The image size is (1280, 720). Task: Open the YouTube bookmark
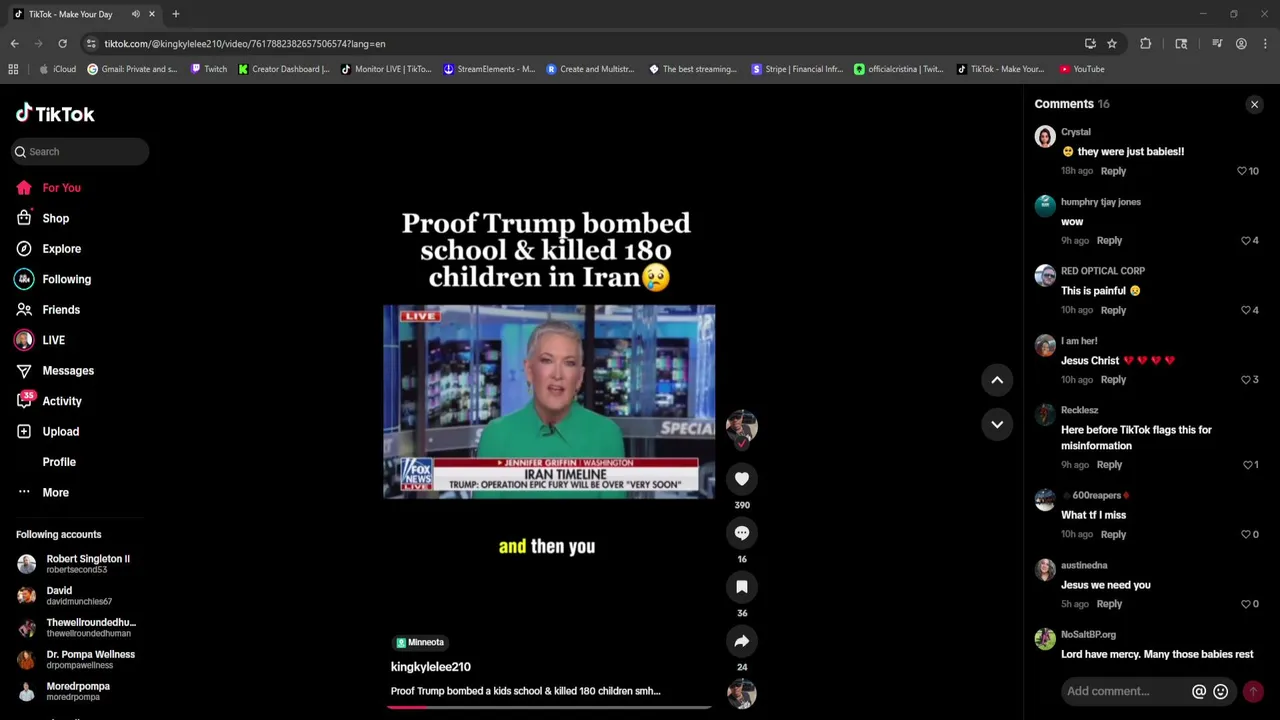(x=1082, y=69)
